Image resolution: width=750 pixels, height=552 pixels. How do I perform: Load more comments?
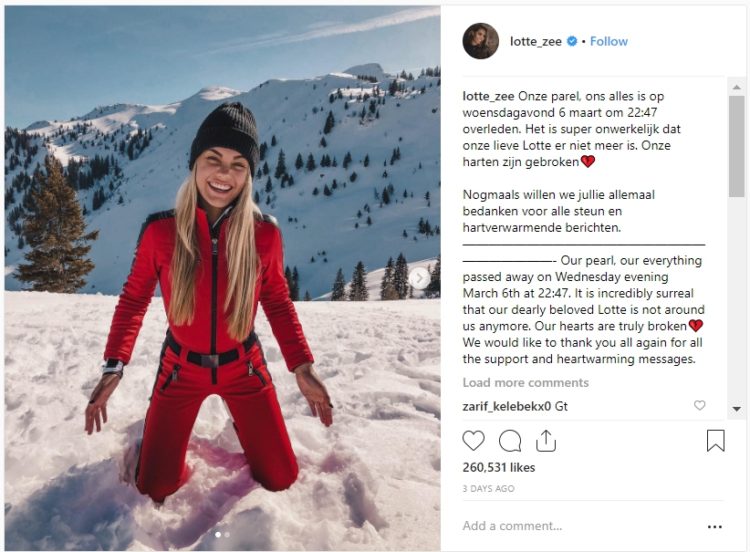(525, 383)
